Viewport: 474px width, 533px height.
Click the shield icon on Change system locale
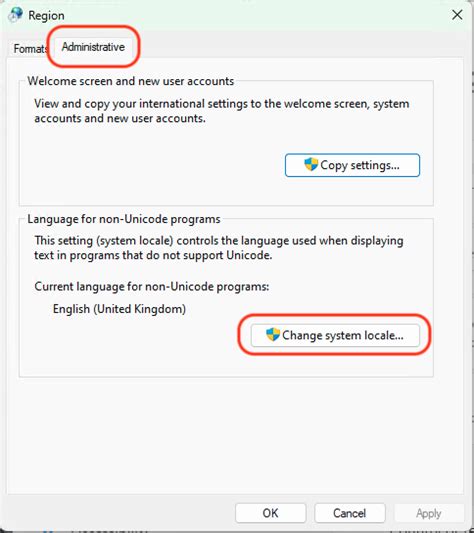(273, 335)
